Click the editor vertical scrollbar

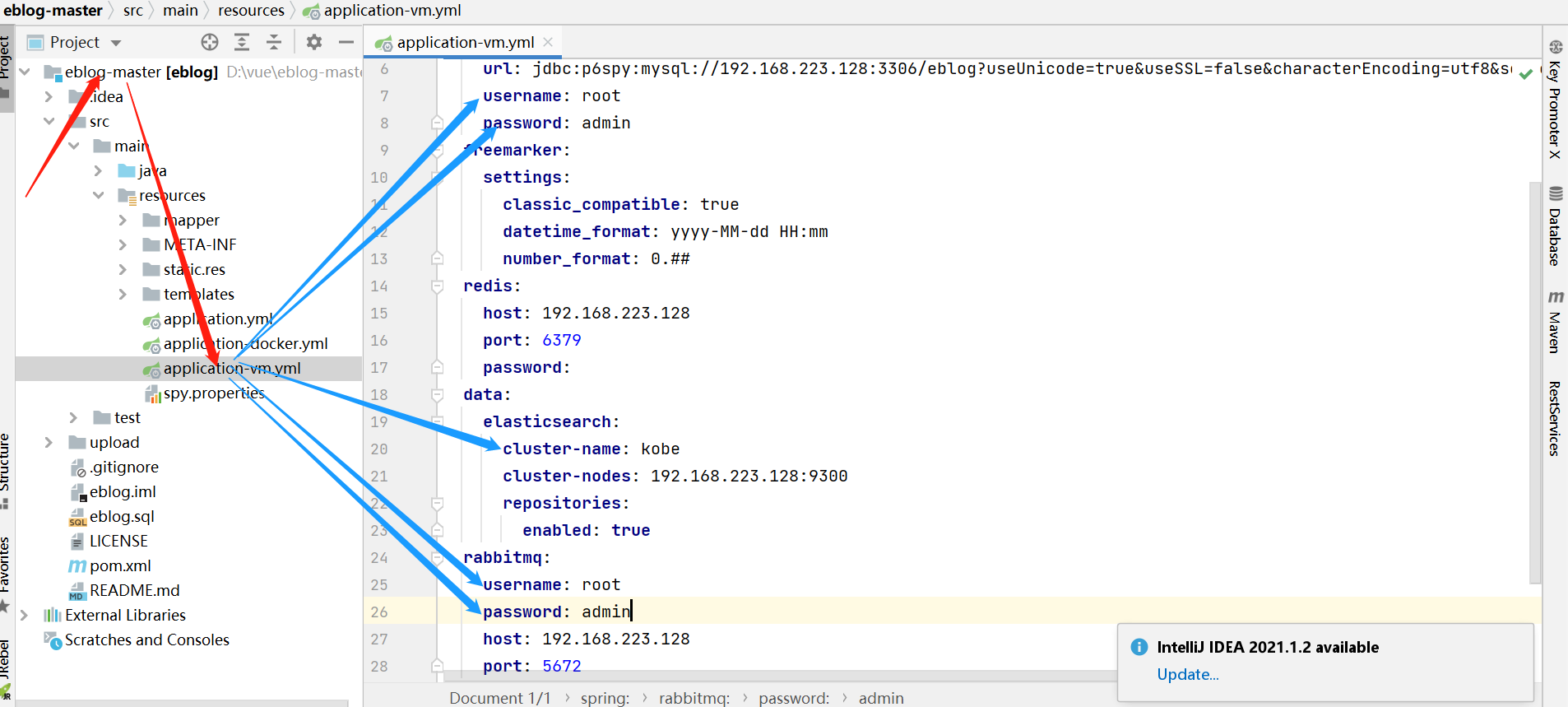tap(1534, 382)
